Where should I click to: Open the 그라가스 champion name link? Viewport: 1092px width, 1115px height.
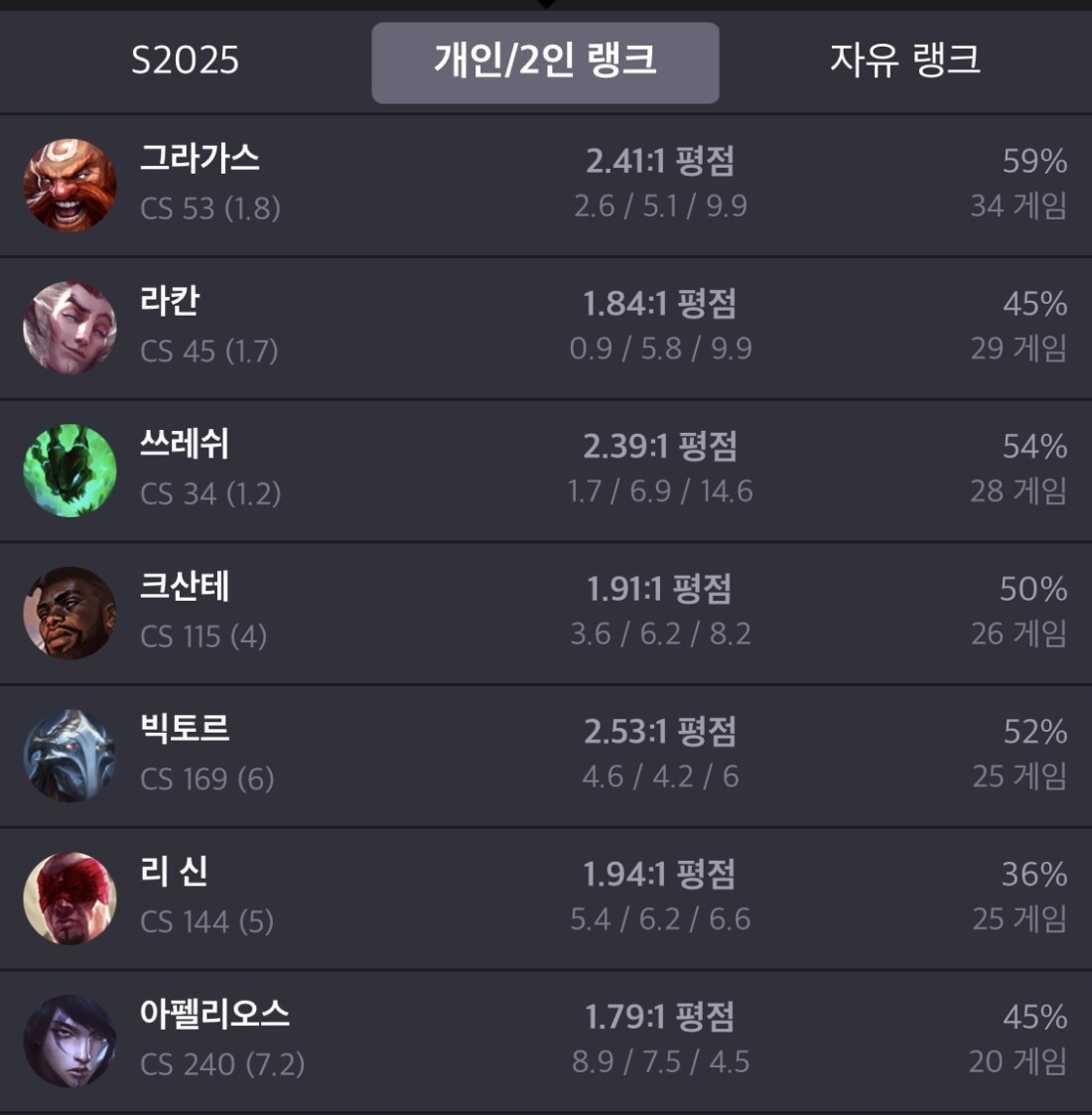[x=200, y=158]
